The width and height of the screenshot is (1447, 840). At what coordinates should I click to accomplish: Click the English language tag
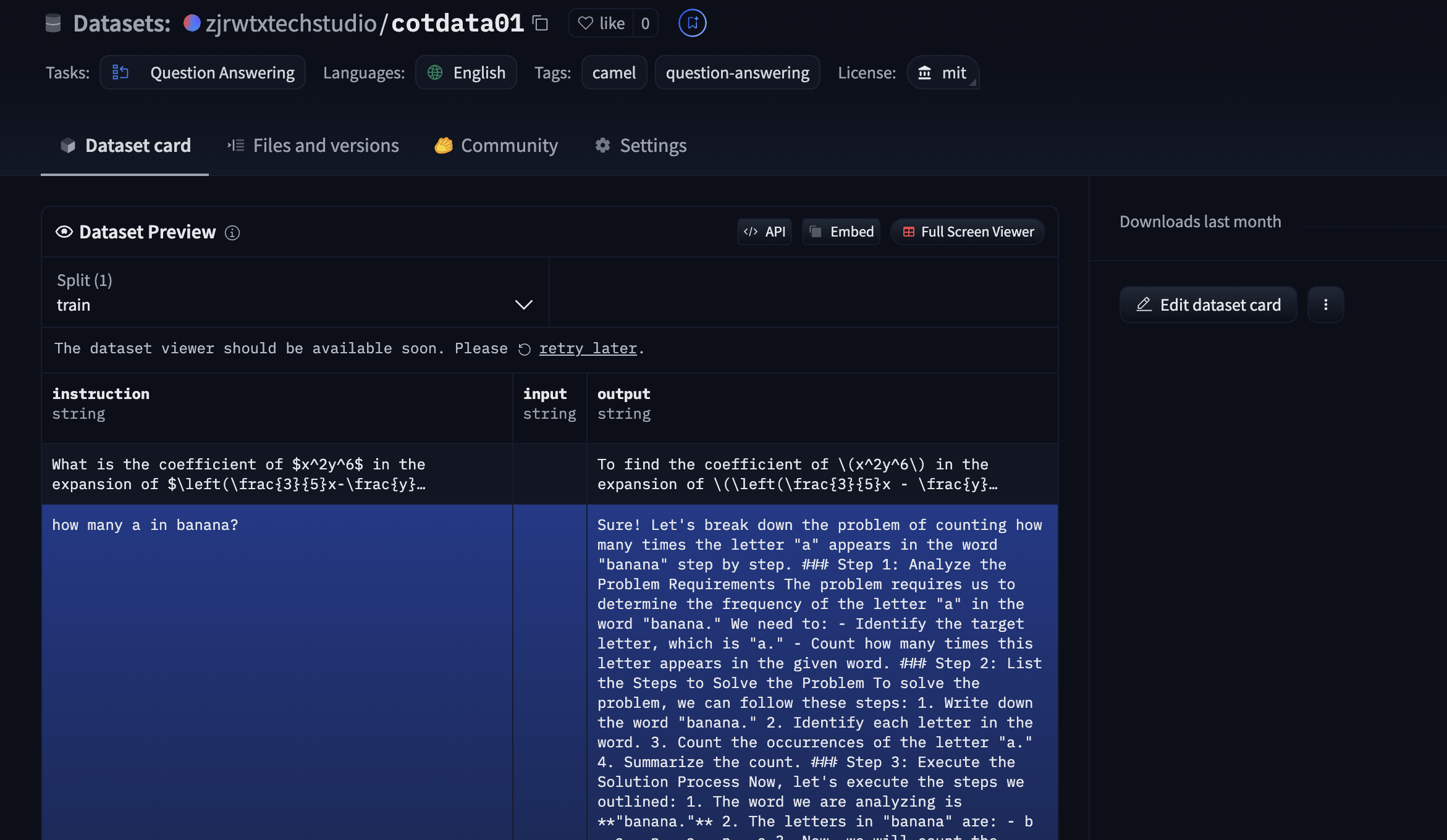click(x=466, y=73)
